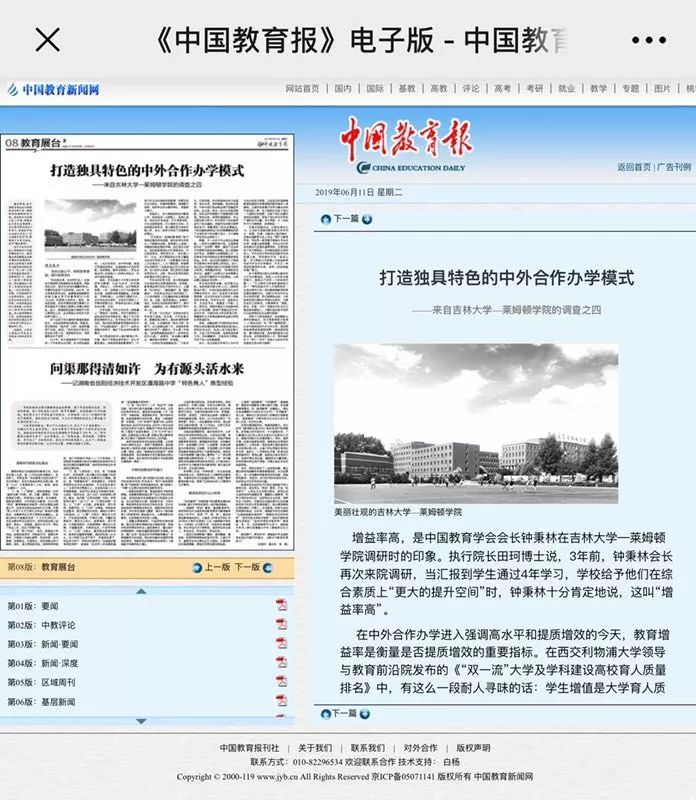The image size is (696, 800).
Task: Open the 教学 navigation item
Action: pyautogui.click(x=599, y=88)
